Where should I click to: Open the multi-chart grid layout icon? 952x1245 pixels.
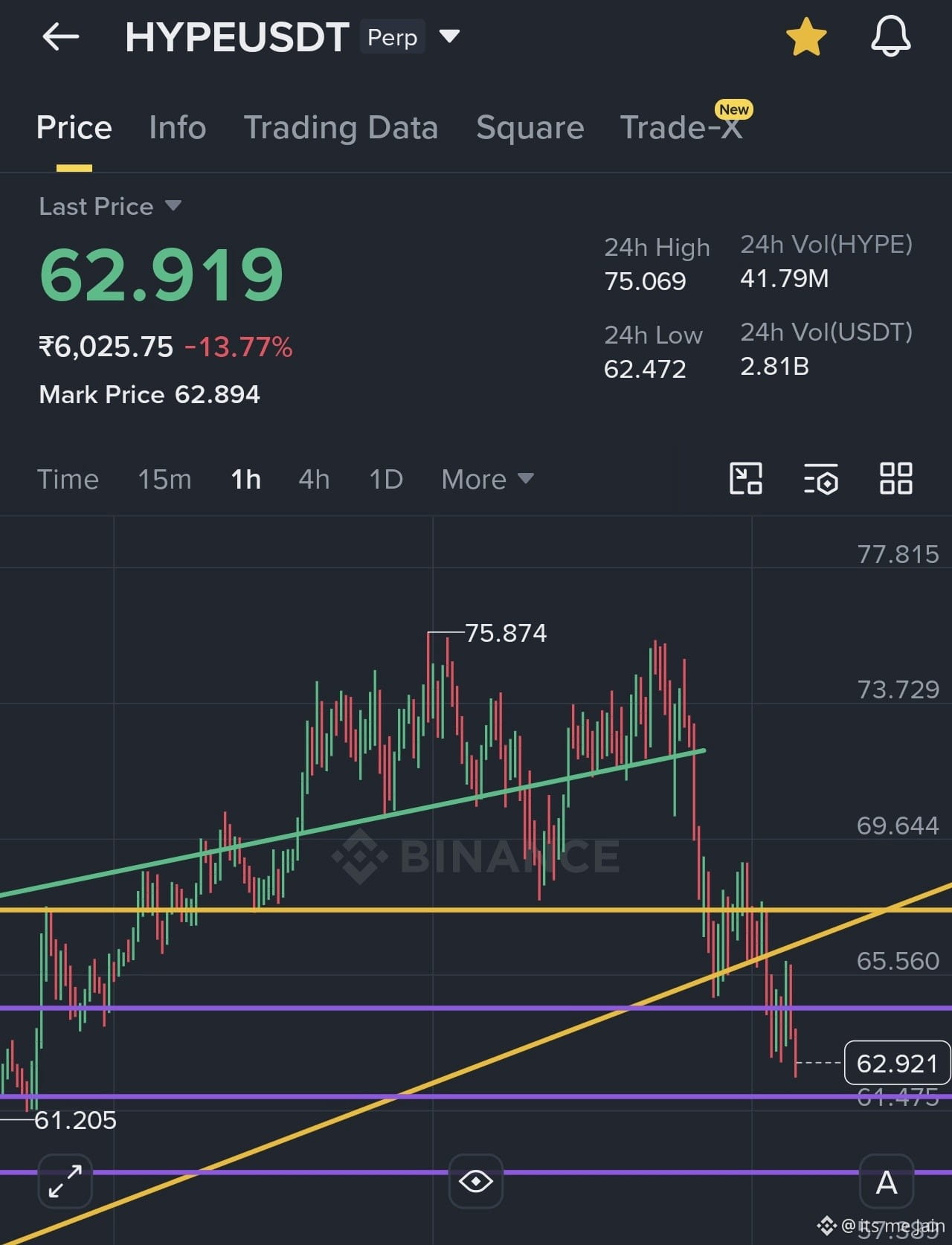tap(896, 478)
